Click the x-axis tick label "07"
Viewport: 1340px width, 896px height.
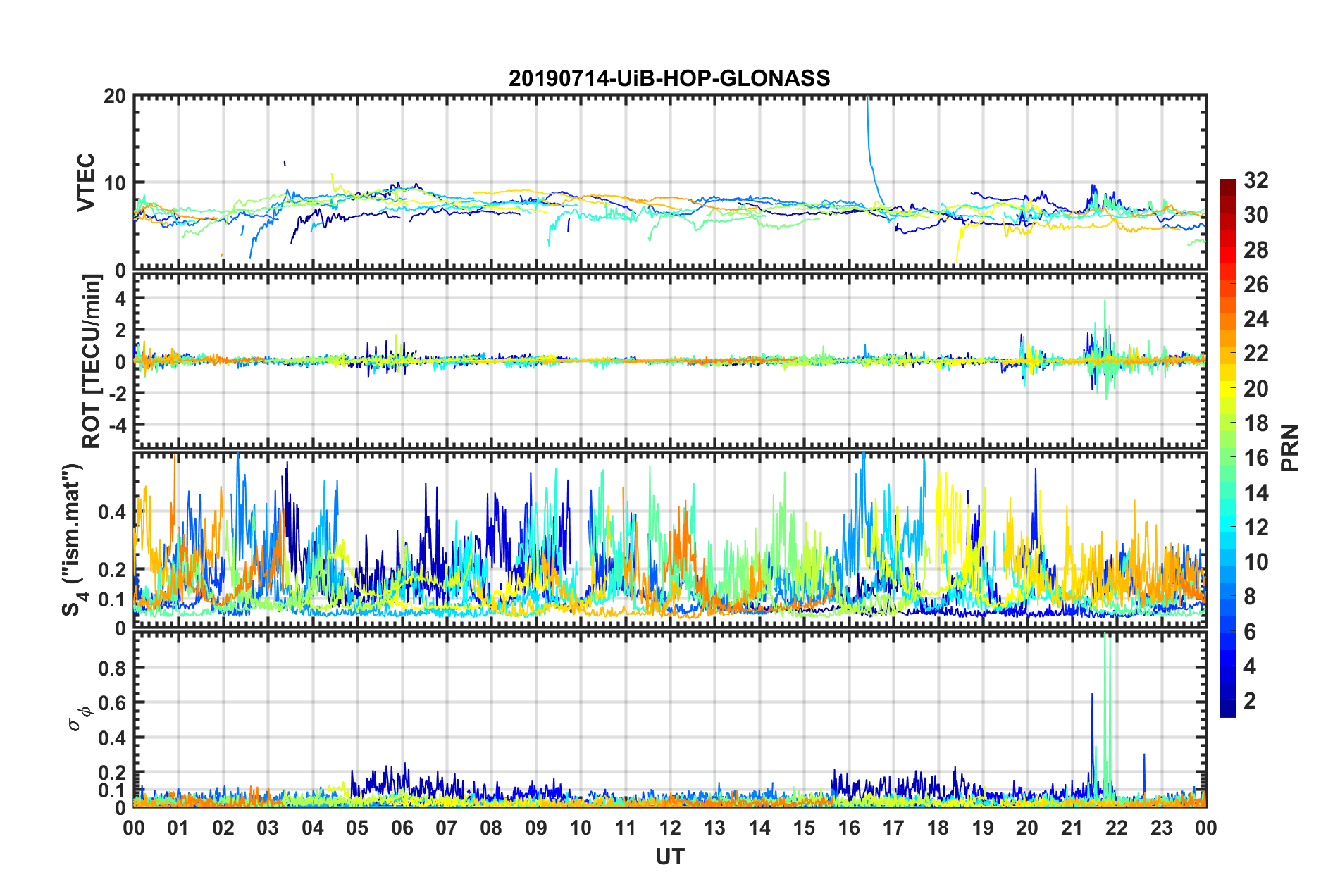(447, 828)
